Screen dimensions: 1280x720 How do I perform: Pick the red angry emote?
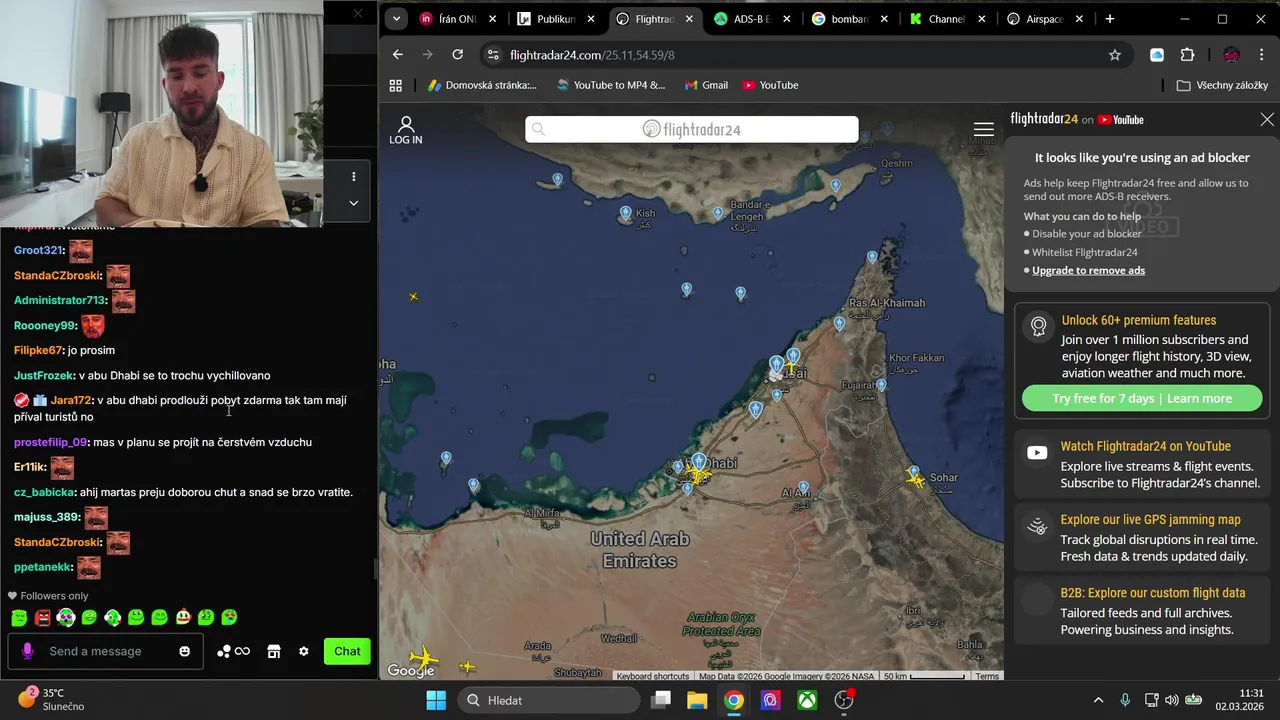tap(43, 618)
